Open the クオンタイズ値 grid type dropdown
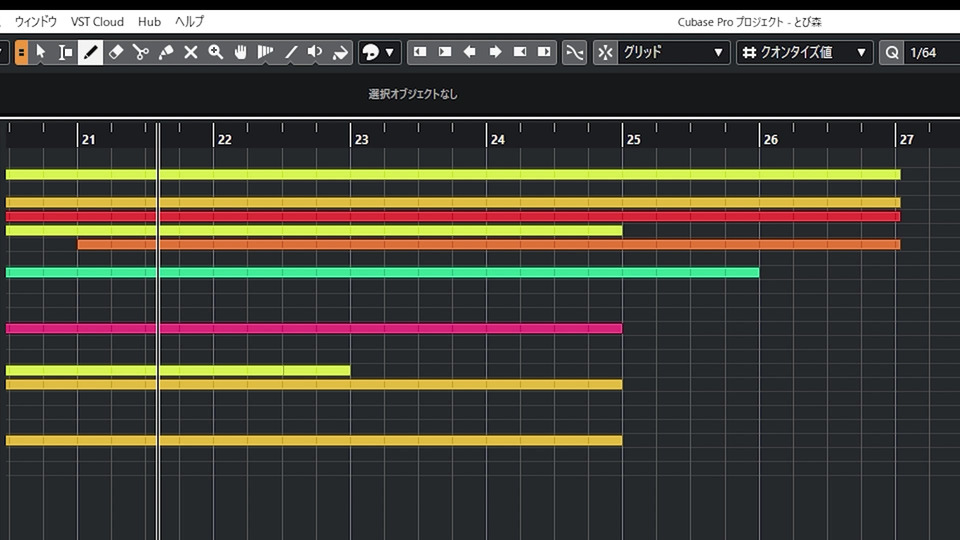This screenshot has width=960, height=540. point(804,52)
